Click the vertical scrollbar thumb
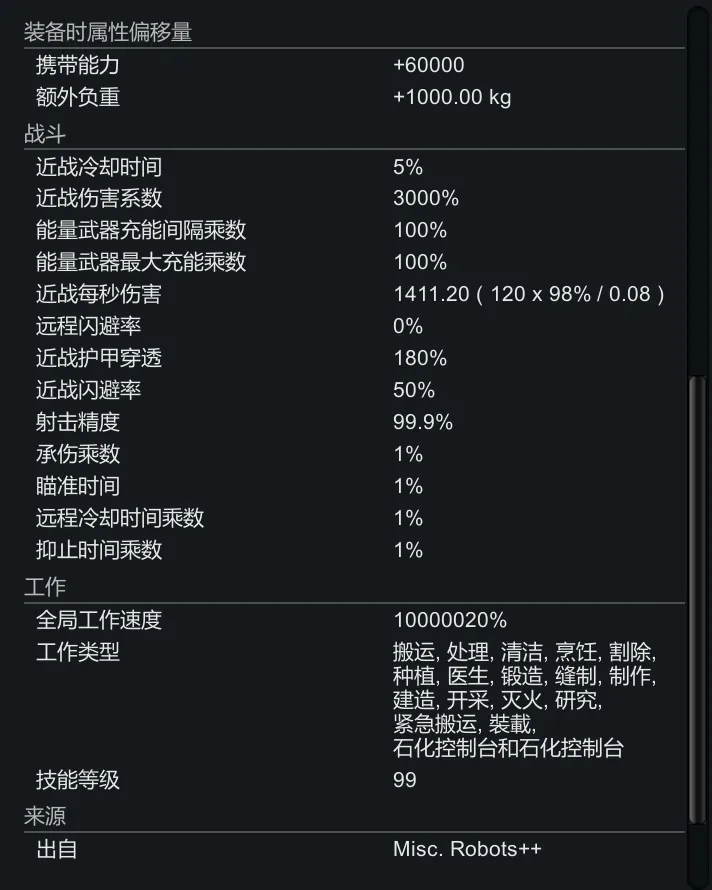This screenshot has width=712, height=890. pyautogui.click(x=697, y=600)
